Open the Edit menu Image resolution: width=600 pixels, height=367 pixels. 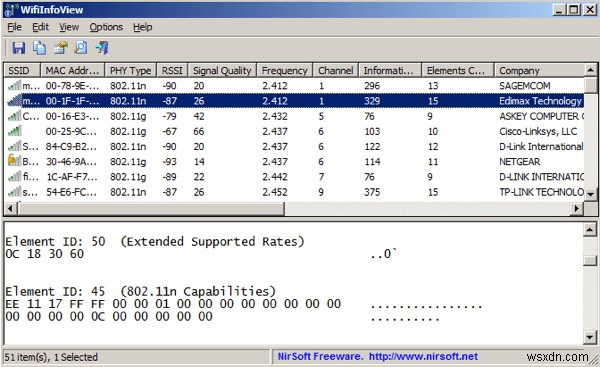pos(40,27)
